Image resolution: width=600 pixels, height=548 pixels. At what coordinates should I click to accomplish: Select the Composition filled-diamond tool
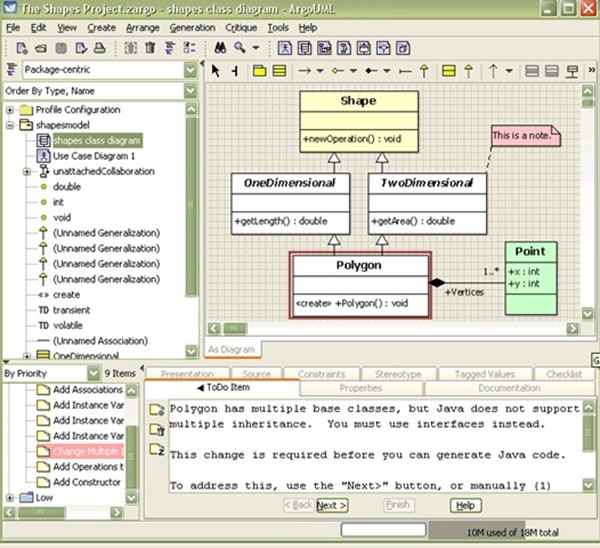tap(371, 71)
